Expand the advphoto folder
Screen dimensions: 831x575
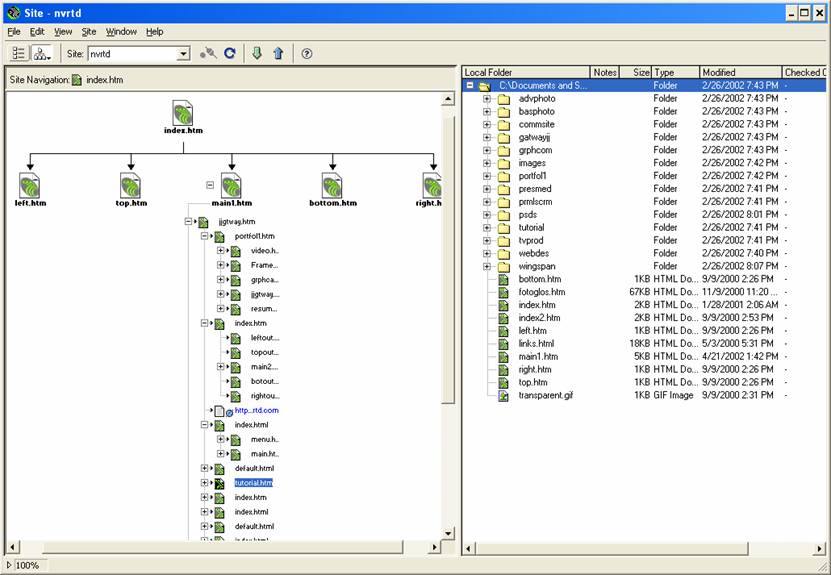click(x=487, y=99)
